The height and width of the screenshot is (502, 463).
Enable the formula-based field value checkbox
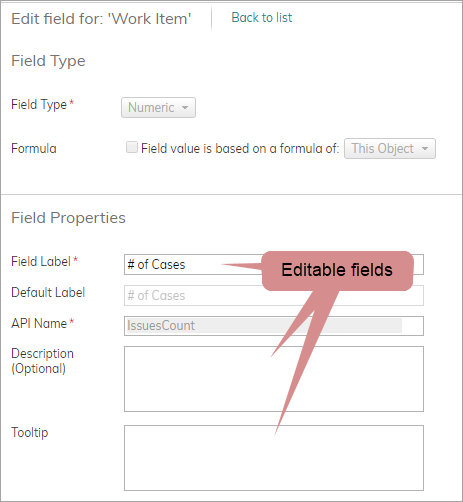tap(132, 147)
